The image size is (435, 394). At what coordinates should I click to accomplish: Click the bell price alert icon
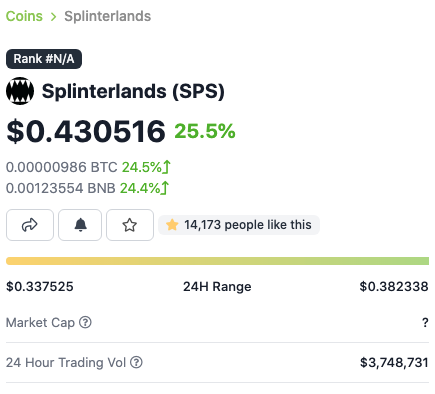click(80, 225)
